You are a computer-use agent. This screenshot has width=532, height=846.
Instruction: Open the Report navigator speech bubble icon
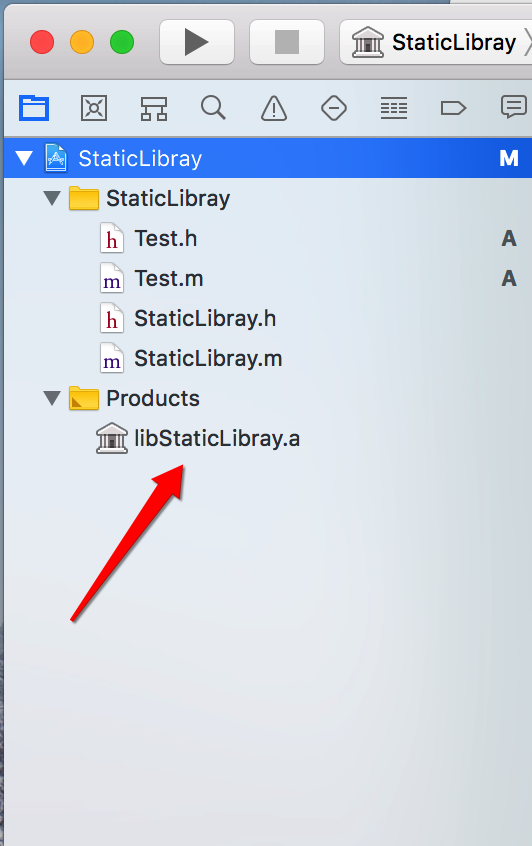(513, 107)
